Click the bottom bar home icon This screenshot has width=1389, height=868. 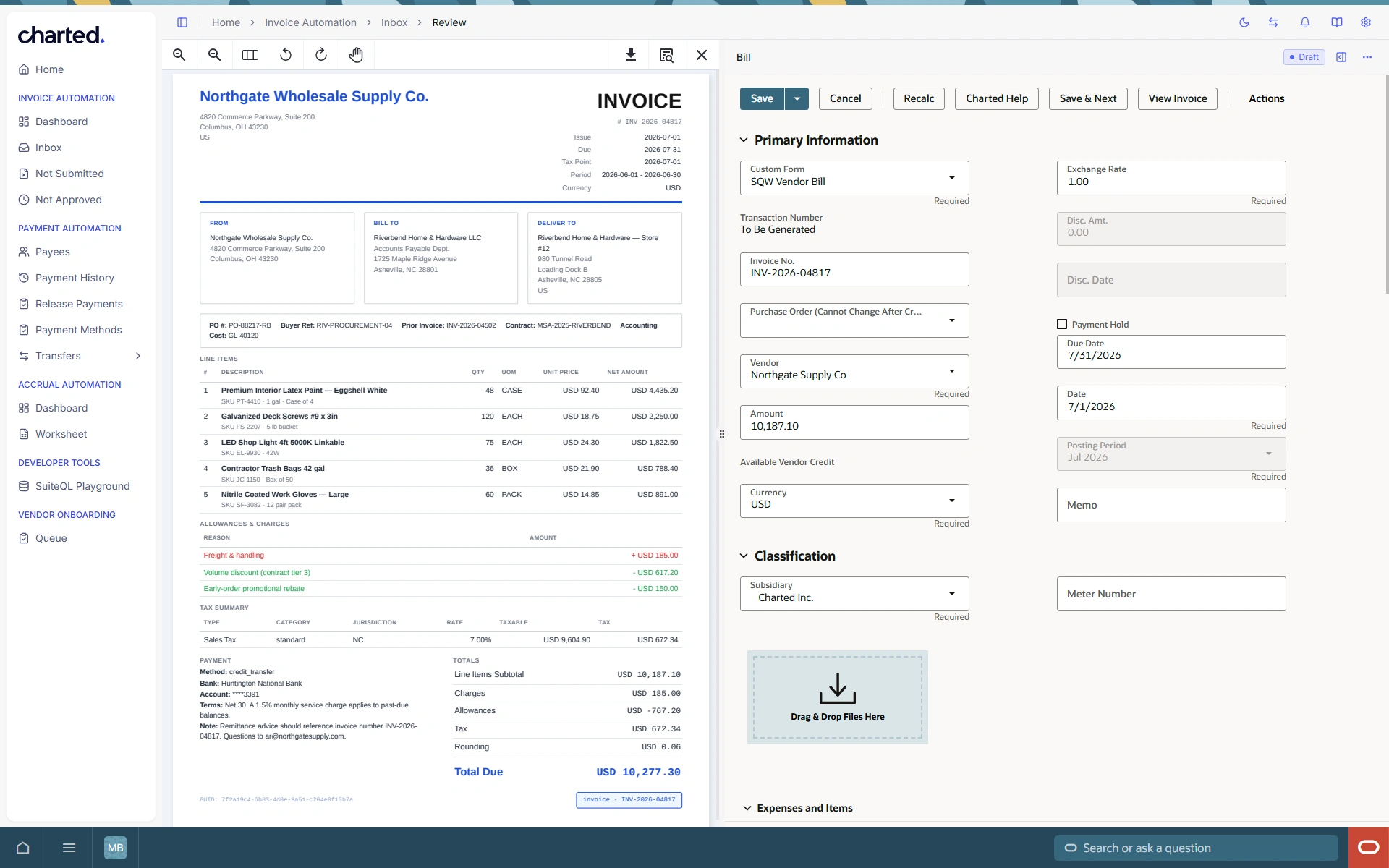pyautogui.click(x=23, y=848)
